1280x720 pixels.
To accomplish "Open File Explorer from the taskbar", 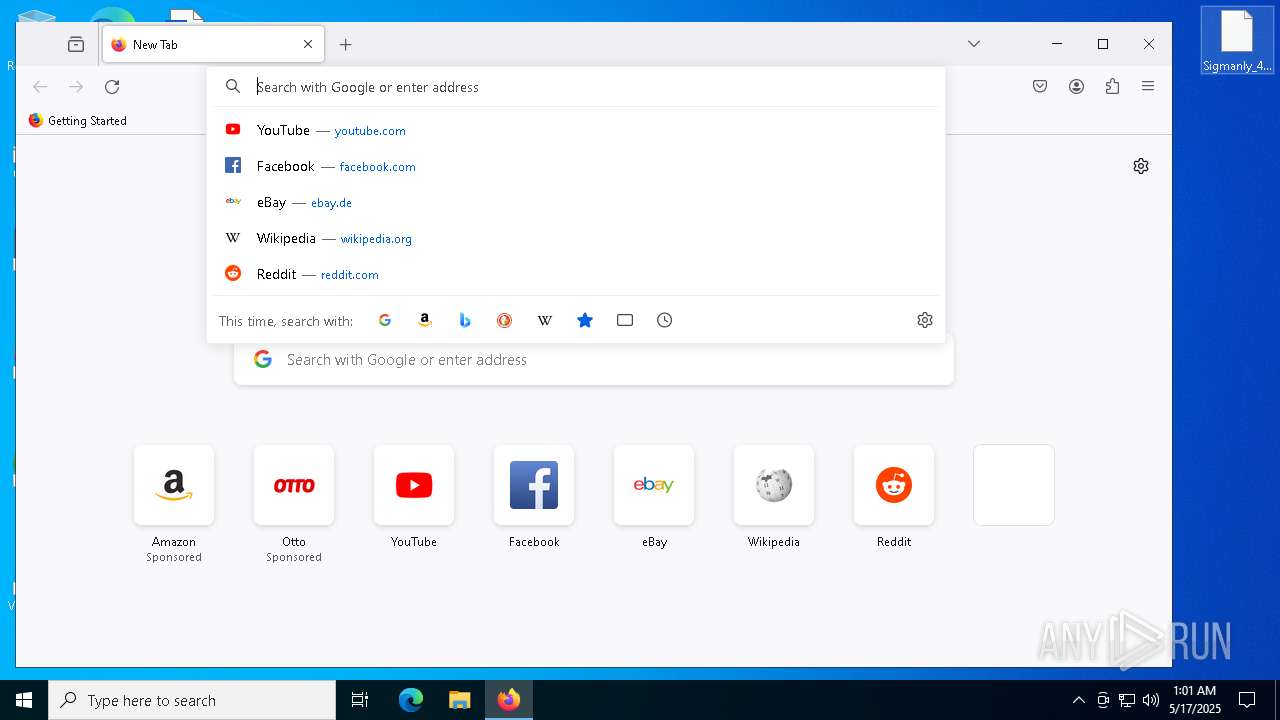I will [x=459, y=700].
